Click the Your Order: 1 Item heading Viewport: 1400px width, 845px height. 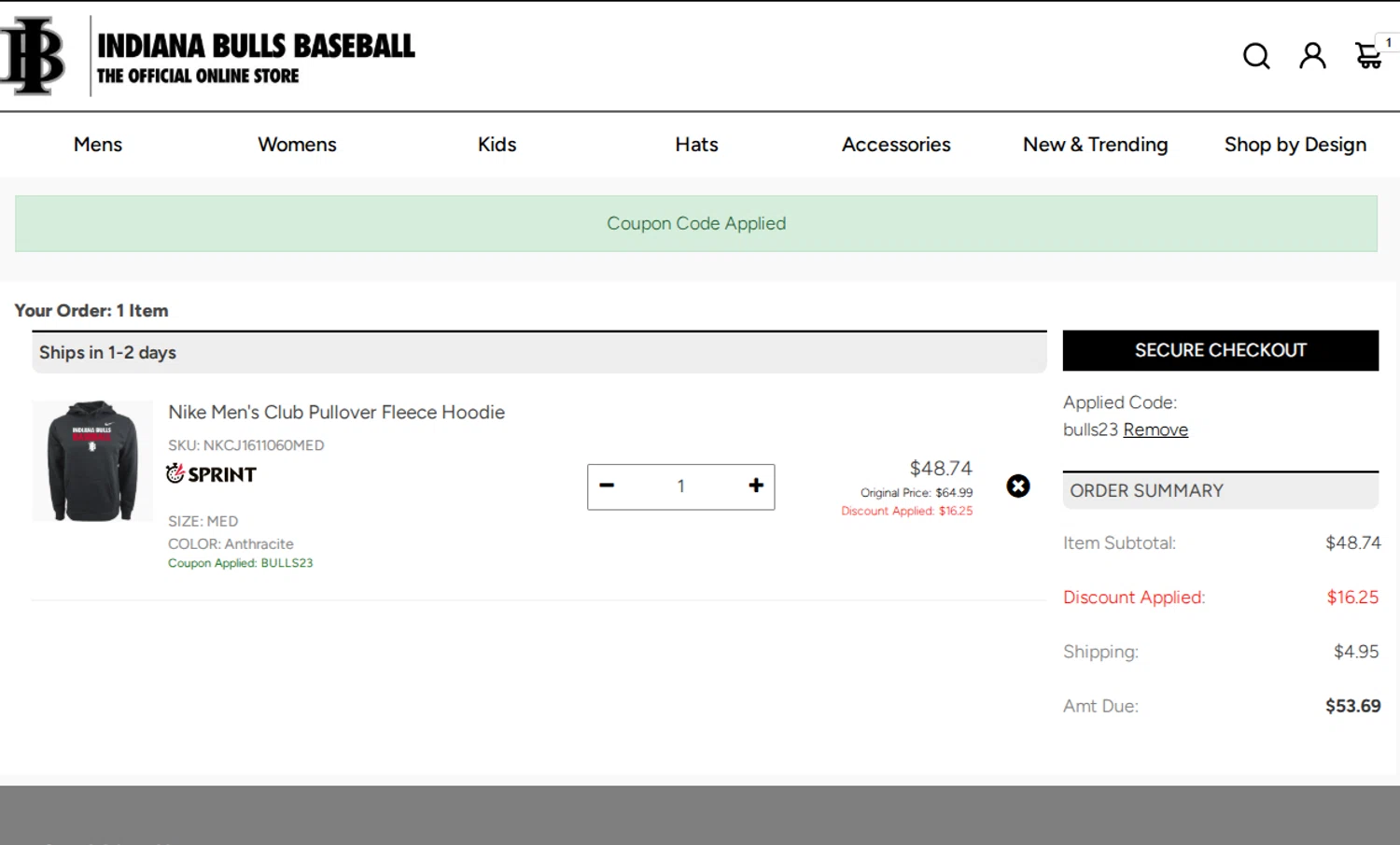91,310
